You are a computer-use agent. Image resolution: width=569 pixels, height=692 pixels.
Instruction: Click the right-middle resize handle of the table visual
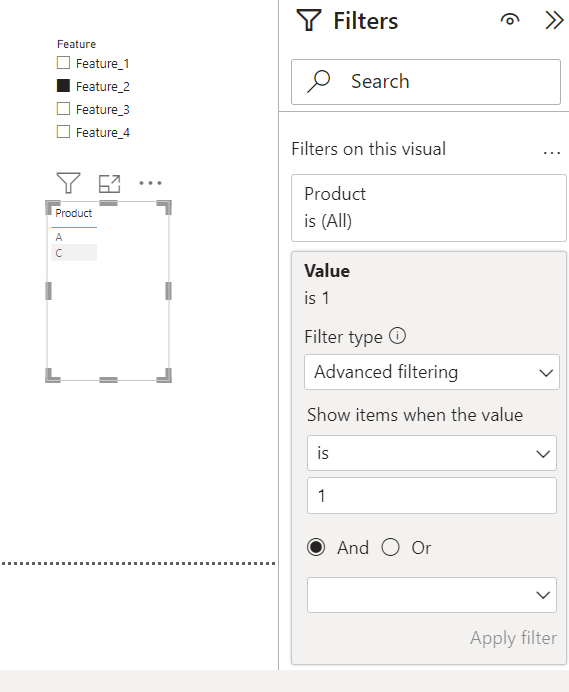pos(168,291)
